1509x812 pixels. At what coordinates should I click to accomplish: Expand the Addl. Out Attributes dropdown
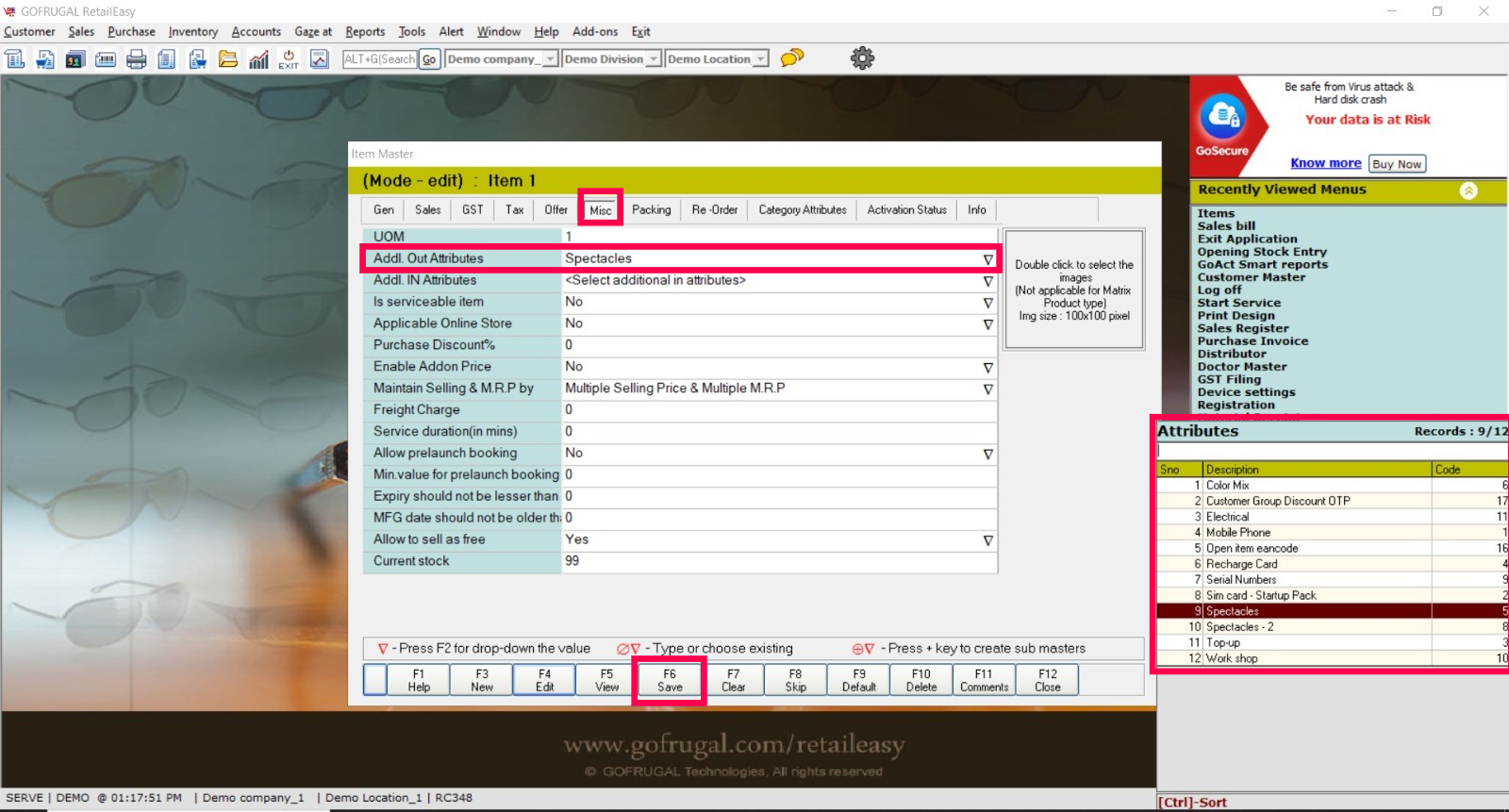coord(987,259)
